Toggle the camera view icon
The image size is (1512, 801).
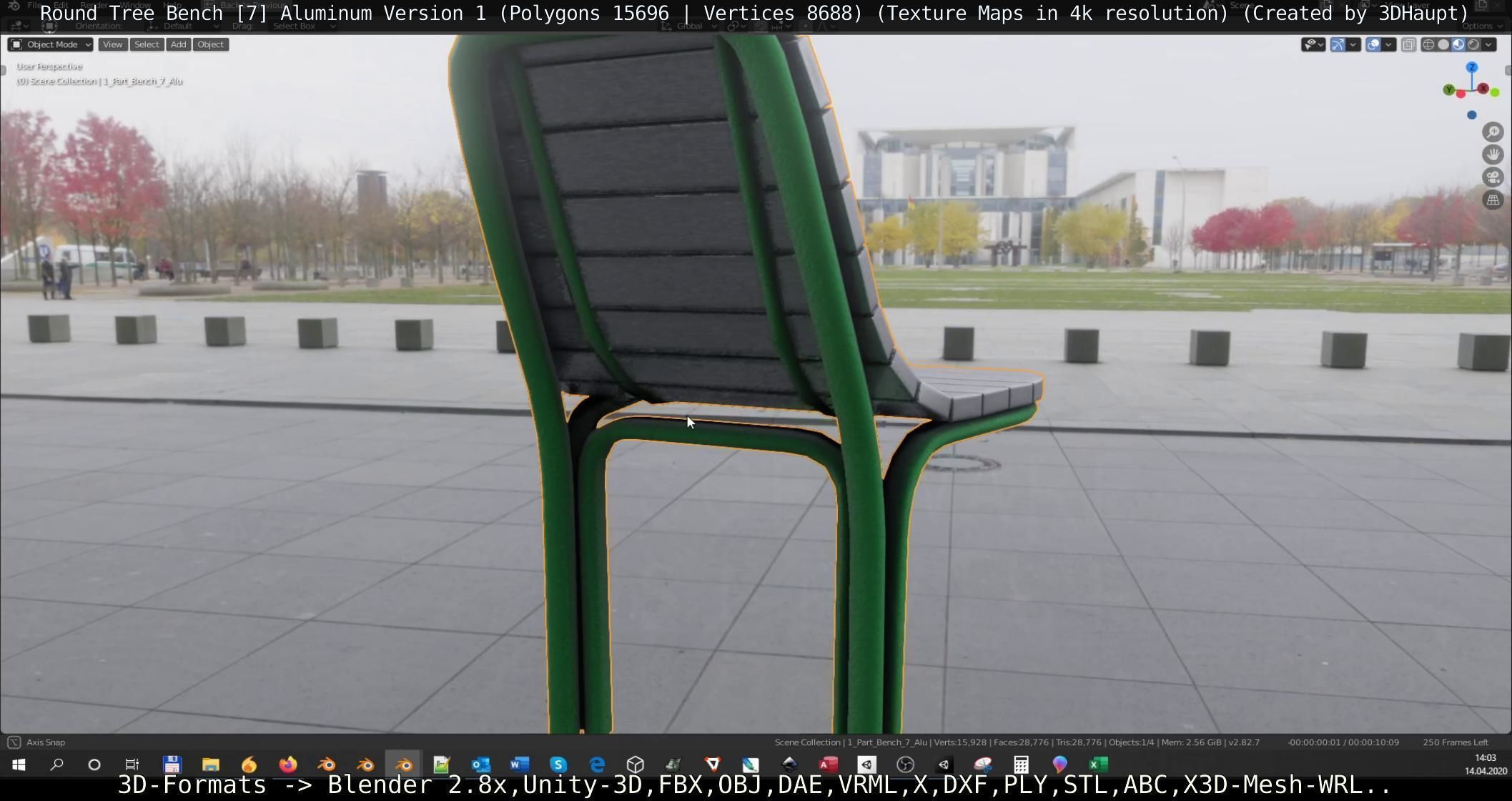(x=1493, y=177)
